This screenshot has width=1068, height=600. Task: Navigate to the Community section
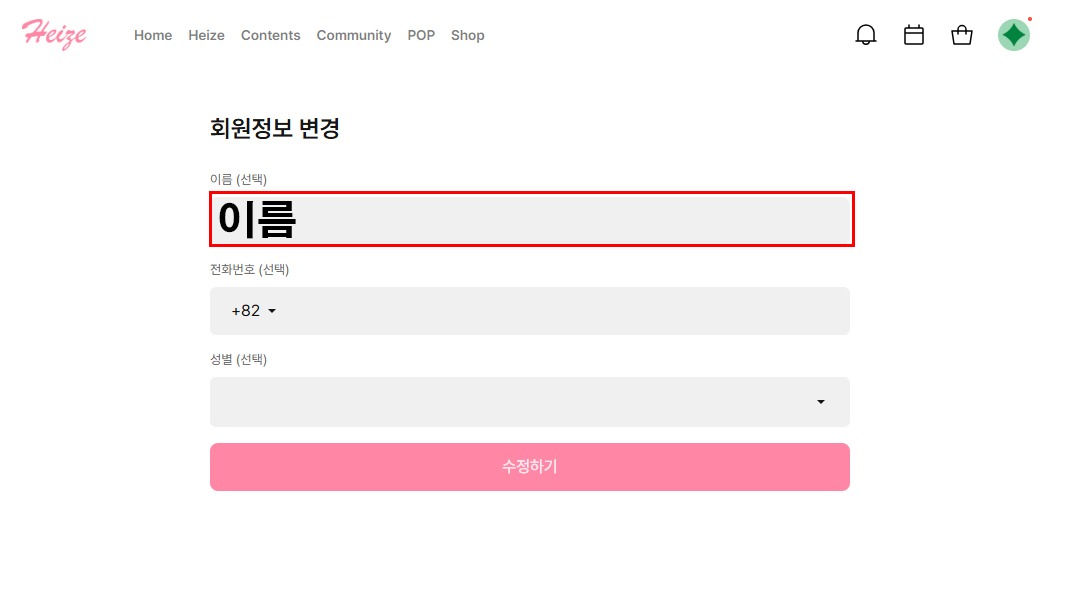point(353,35)
